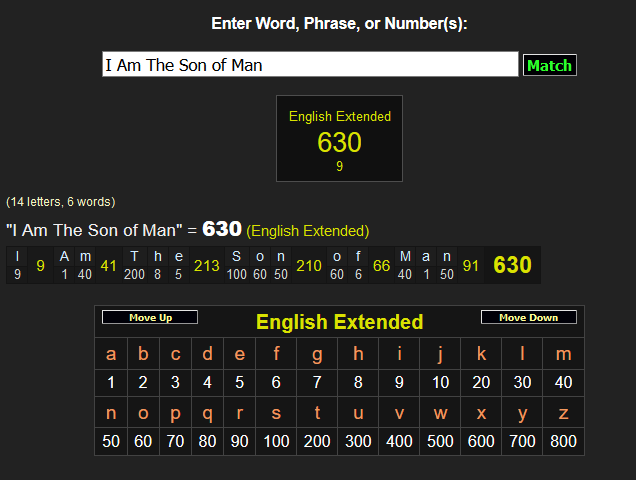Screen dimensions: 636x480
Task: Click letter 'z' in cipher chart
Action: click(563, 412)
